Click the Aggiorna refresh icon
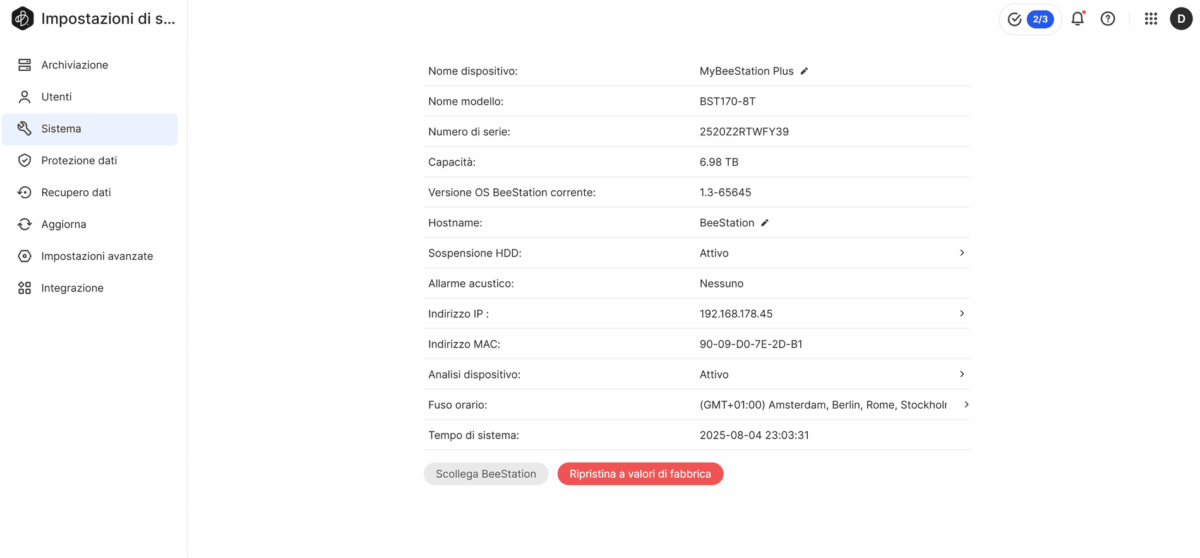 point(25,224)
